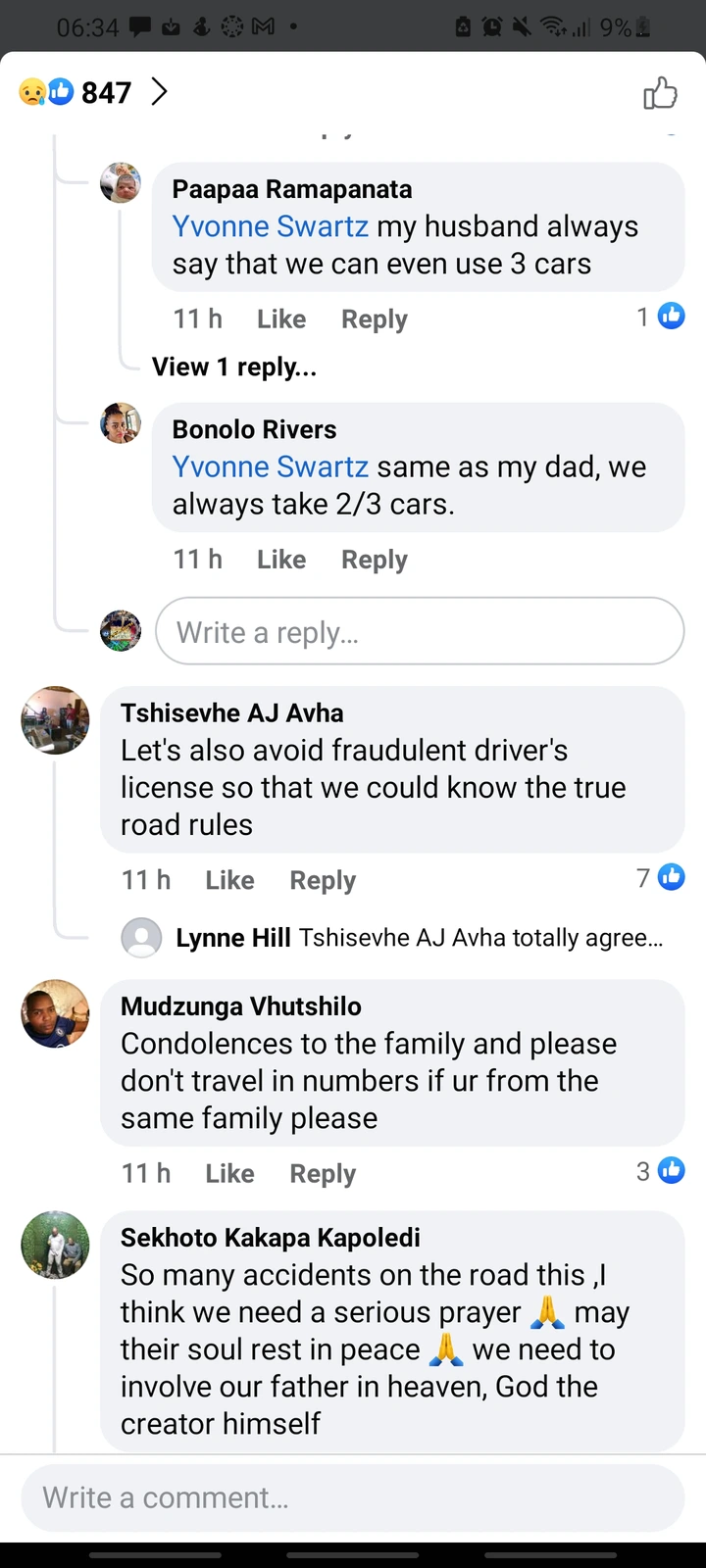The width and height of the screenshot is (706, 1568).
Task: Expand View 1 reply under Paapaa's comment
Action: coord(233,367)
